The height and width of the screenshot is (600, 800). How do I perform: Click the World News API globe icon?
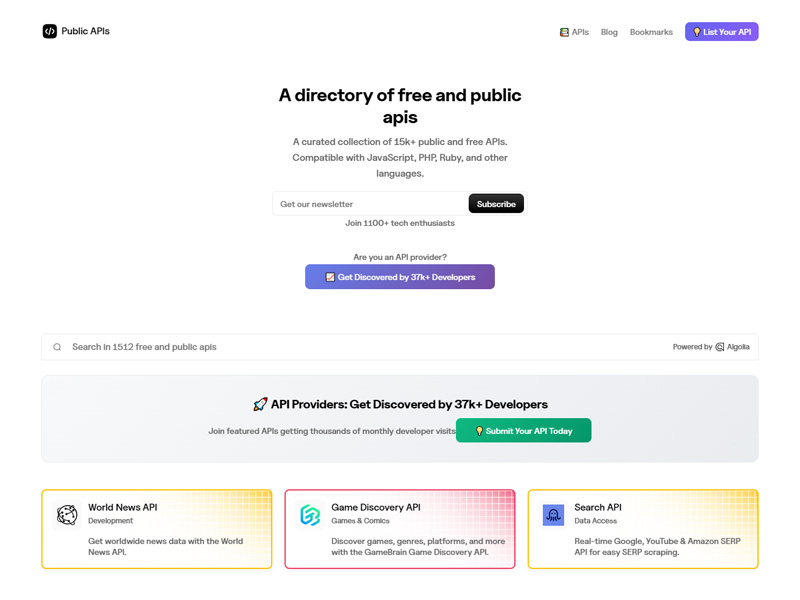pyautogui.click(x=67, y=514)
